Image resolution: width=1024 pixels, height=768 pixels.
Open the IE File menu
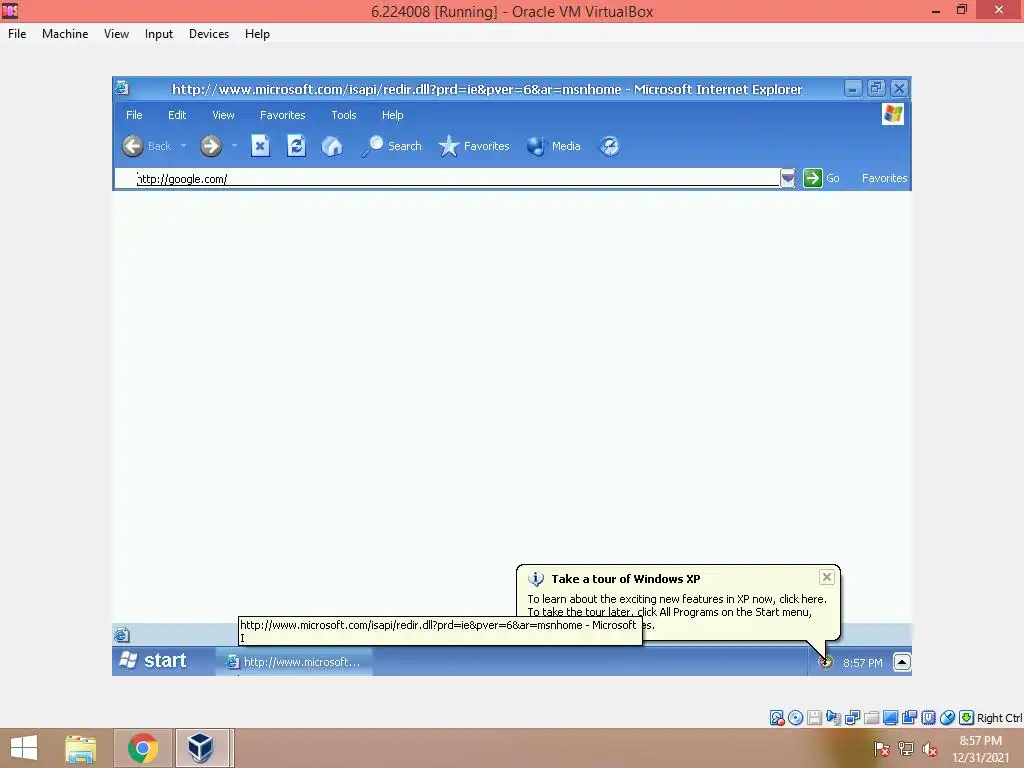pyautogui.click(x=134, y=115)
